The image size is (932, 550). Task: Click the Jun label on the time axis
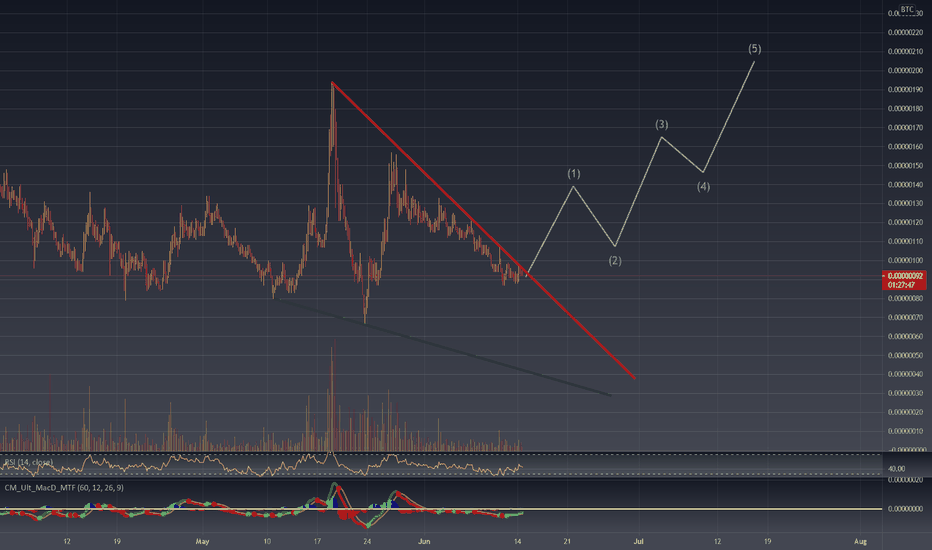point(424,542)
